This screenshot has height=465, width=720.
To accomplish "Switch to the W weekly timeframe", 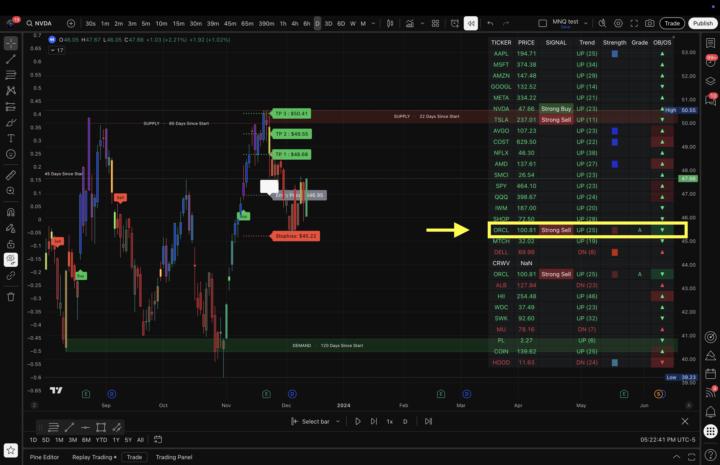I will click(x=353, y=23).
